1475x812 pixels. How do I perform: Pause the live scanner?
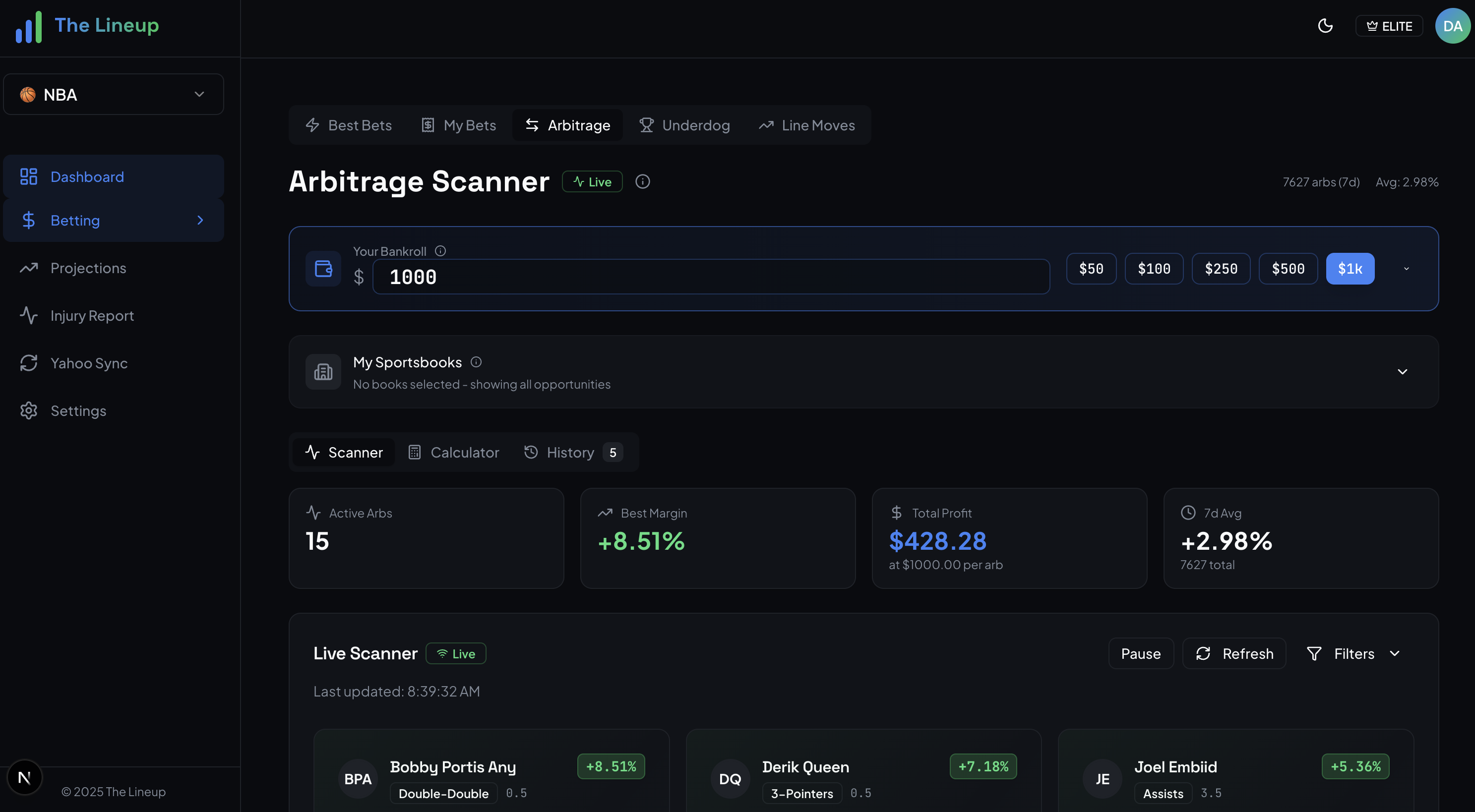coord(1141,653)
